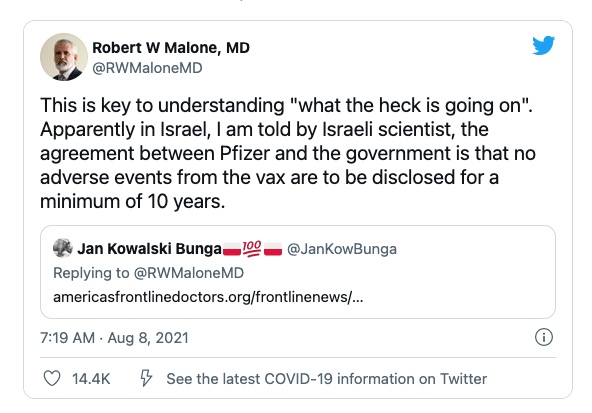Open Robert W Malone's profile picture
592x413 pixels.
(x=64, y=57)
